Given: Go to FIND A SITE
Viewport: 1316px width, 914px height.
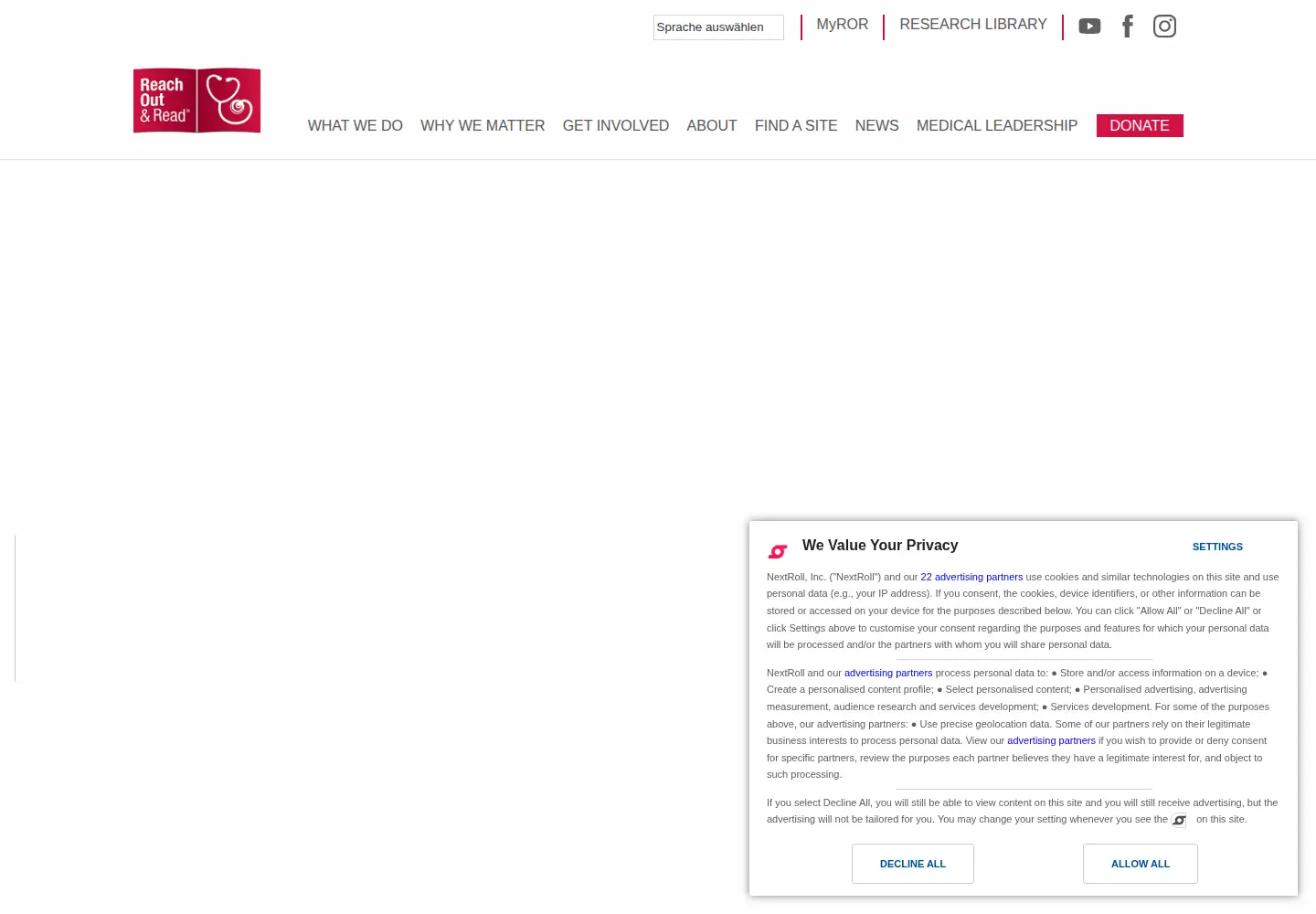Looking at the screenshot, I should pyautogui.click(x=796, y=125).
